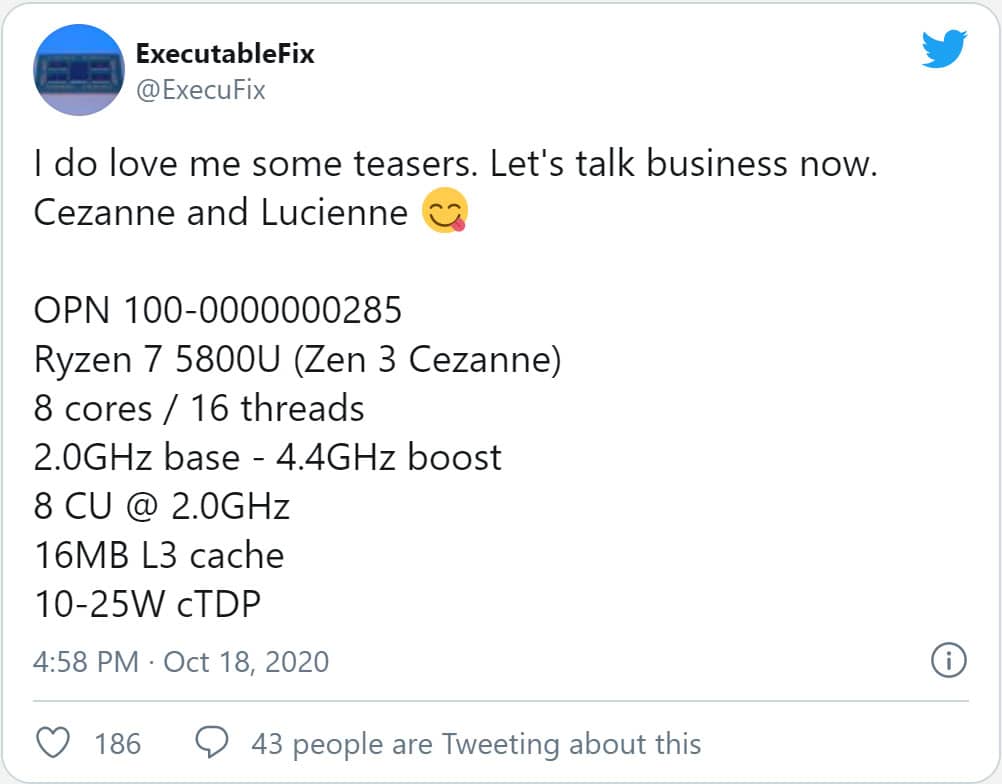
Task: Click the Ryzen 7 5800U line
Action: click(x=297, y=359)
